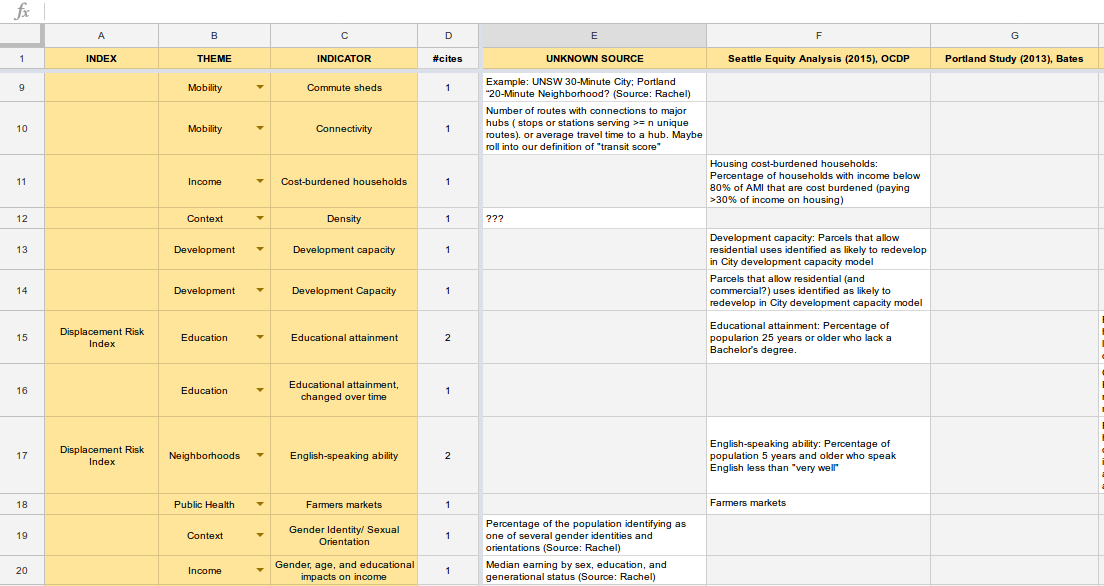
Task: Click the UNKNOWN SOURCE header cell
Action: click(x=594, y=58)
